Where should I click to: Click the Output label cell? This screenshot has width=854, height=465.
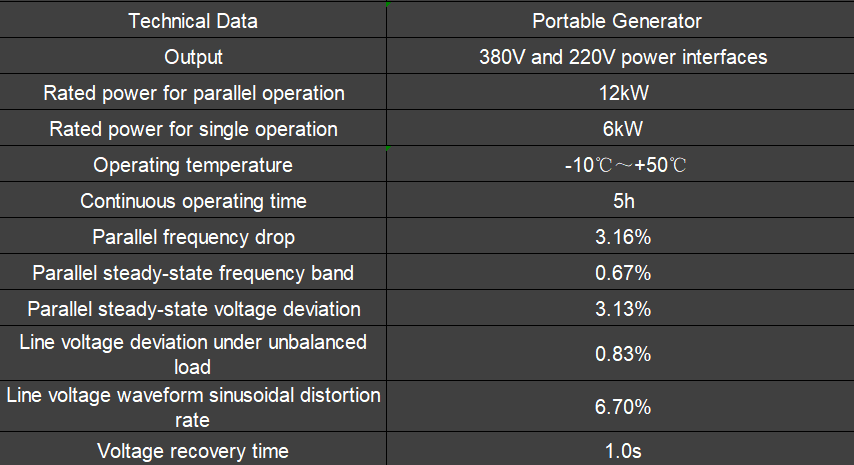point(193,57)
